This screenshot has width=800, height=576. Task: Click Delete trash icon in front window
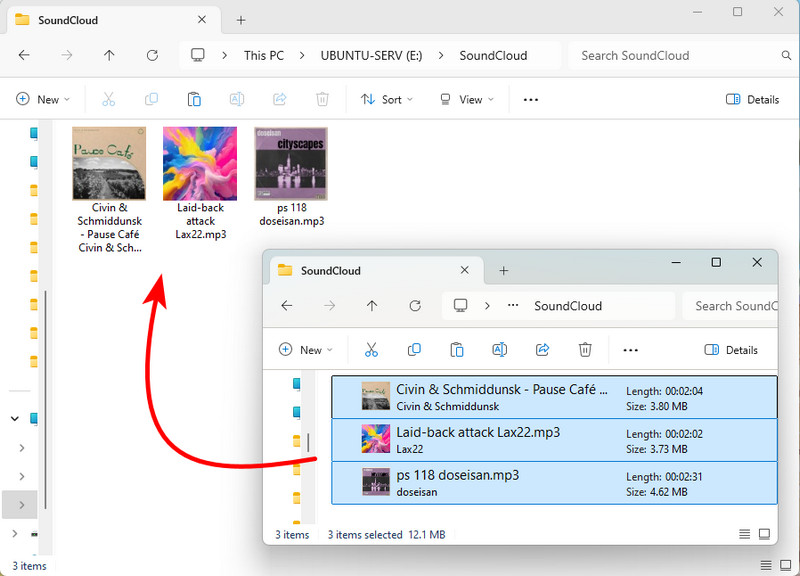(585, 349)
